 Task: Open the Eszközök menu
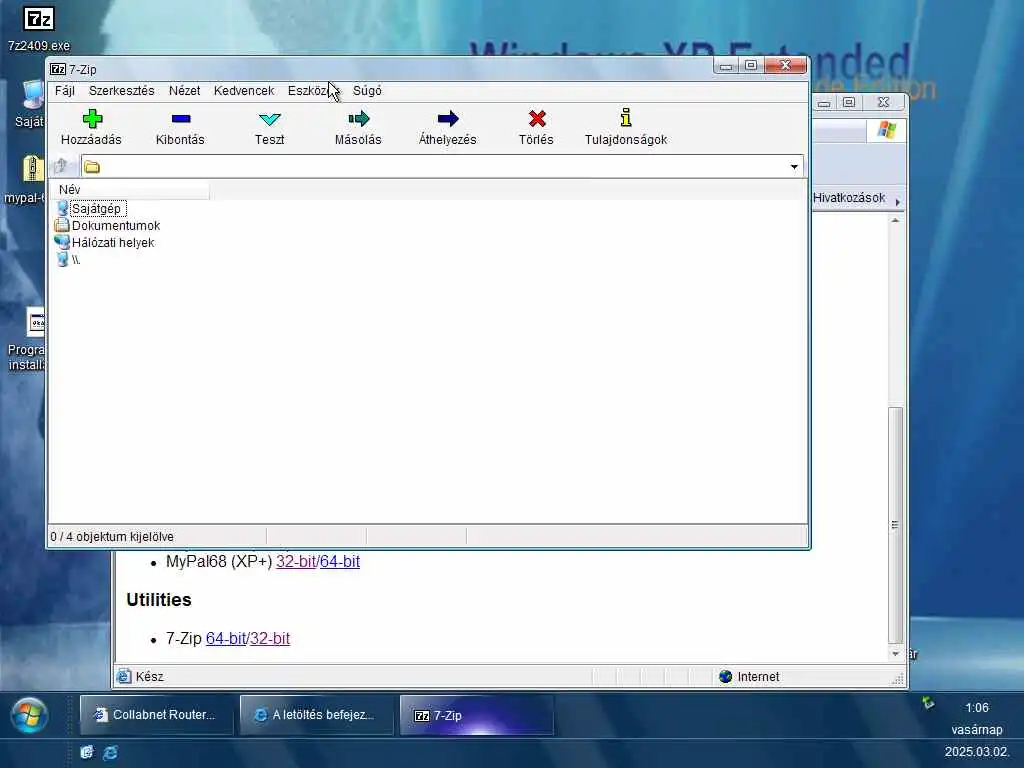coord(313,91)
